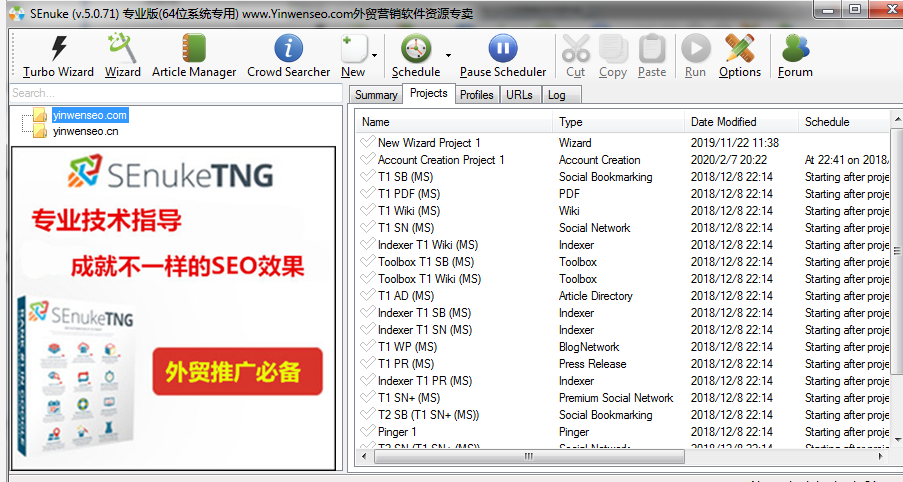
Task: Sort by Name column header
Action: point(453,122)
